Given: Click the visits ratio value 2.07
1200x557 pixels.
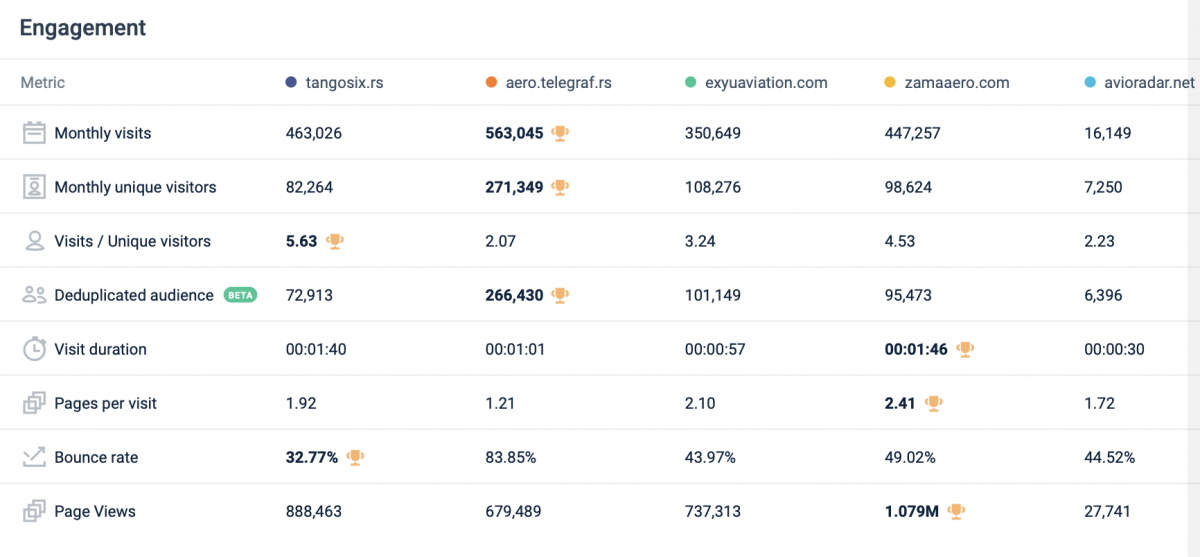Looking at the screenshot, I should click(501, 241).
